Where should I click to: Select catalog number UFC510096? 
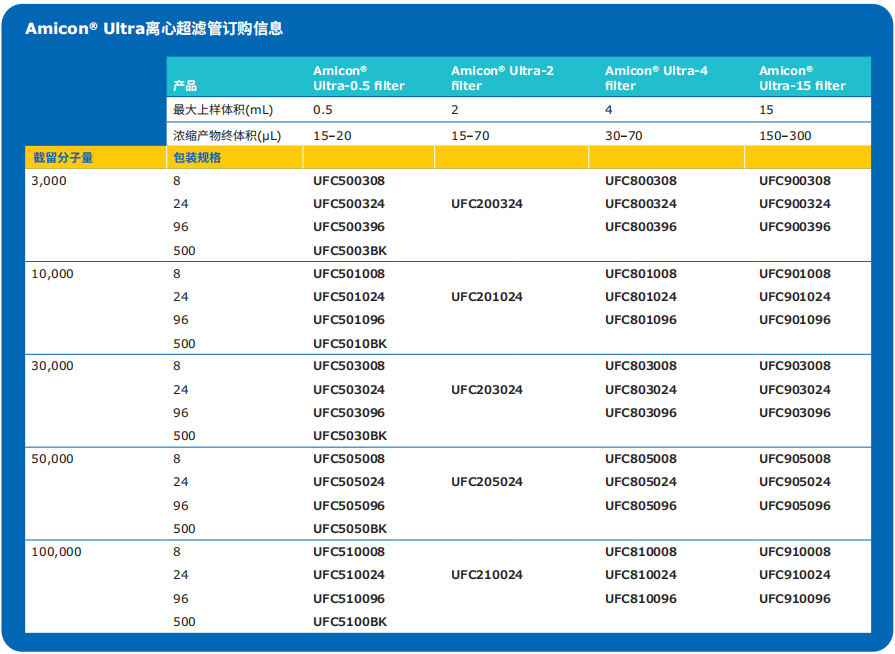point(349,599)
